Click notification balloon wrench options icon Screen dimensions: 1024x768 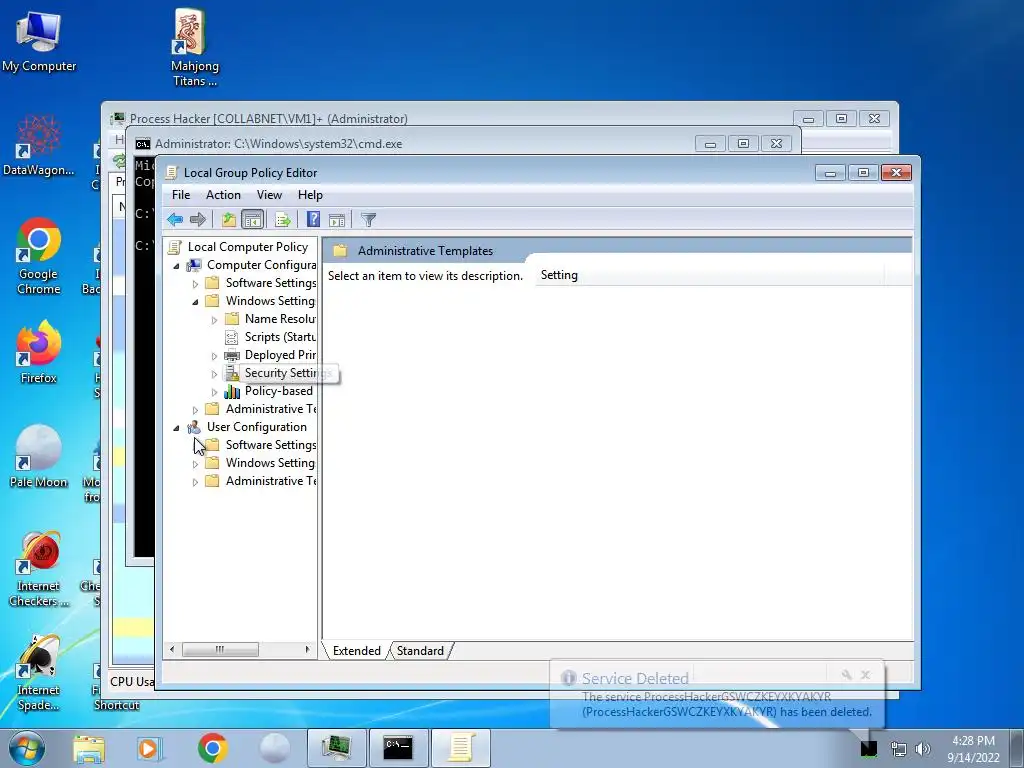pyautogui.click(x=846, y=675)
